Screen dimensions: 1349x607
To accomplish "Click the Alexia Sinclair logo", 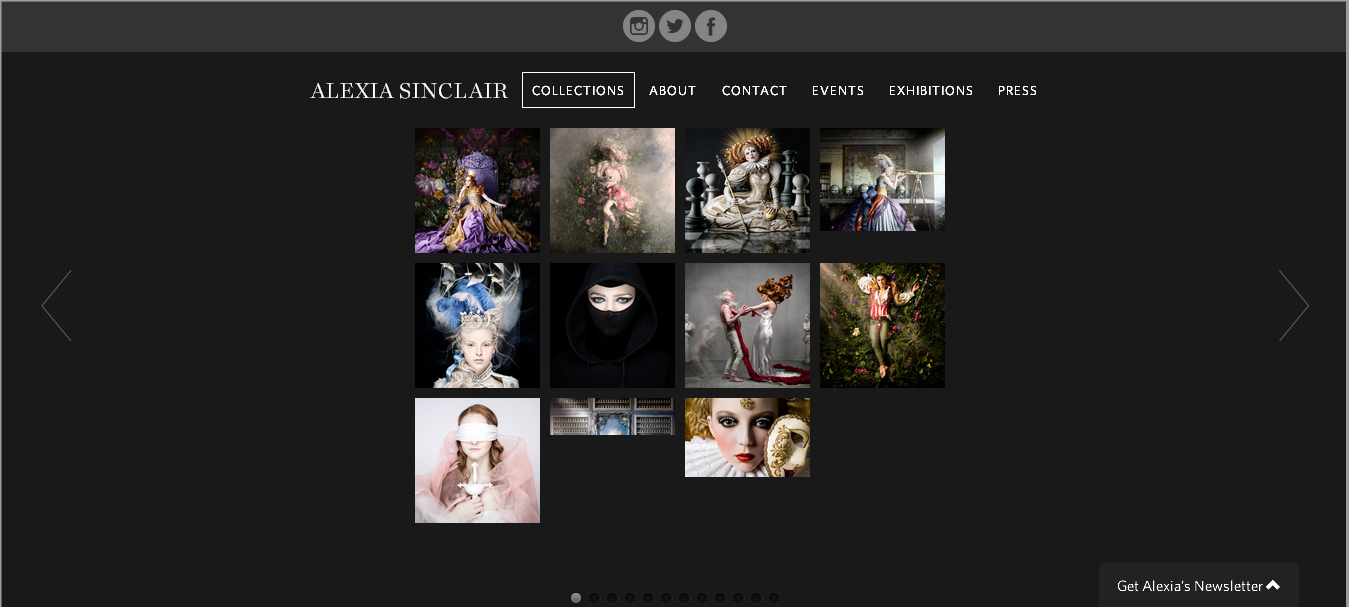I will click(x=409, y=91).
